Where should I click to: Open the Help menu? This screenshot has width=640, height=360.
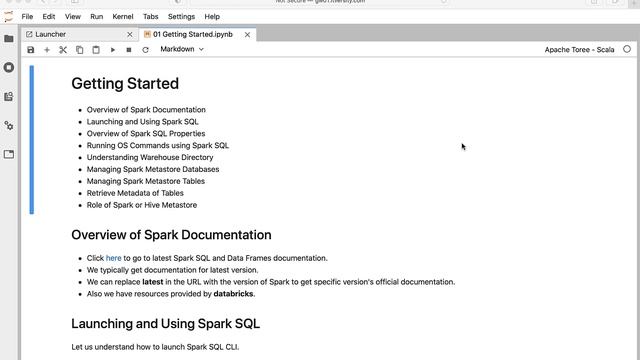click(x=212, y=17)
